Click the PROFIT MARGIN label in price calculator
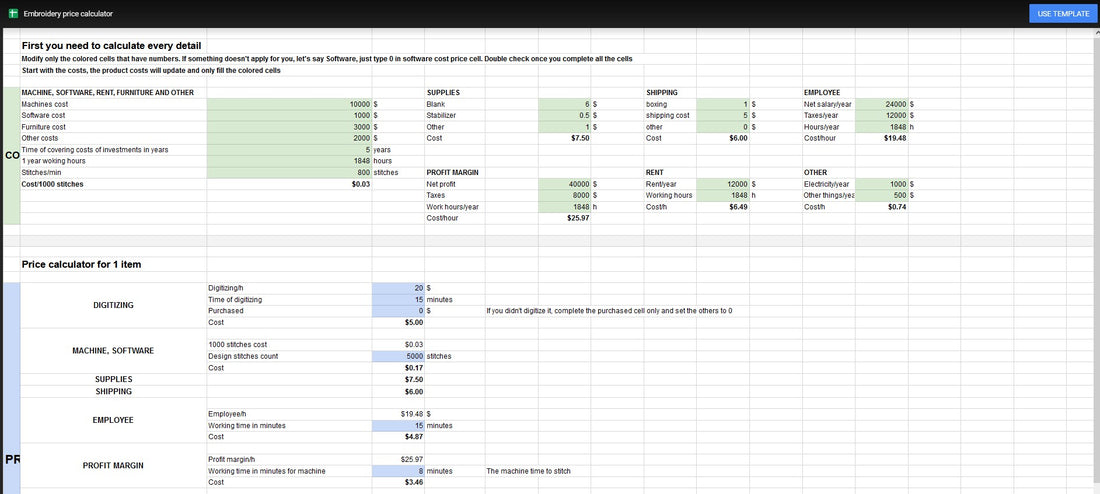The image size is (1100, 494). pyautogui.click(x=113, y=465)
